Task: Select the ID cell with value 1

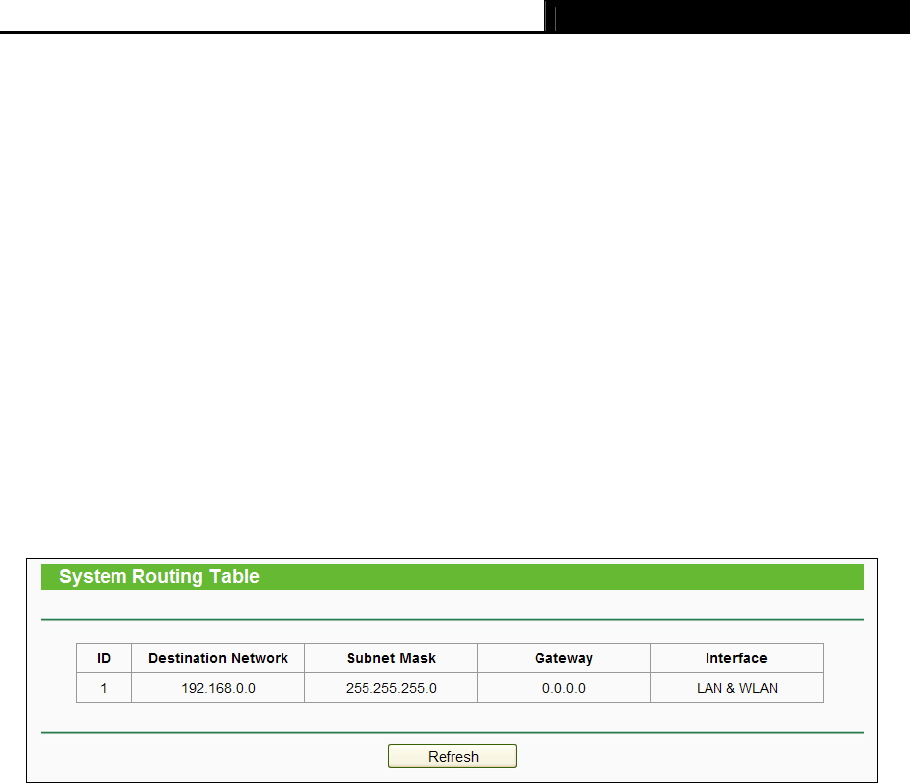Action: [x=104, y=688]
